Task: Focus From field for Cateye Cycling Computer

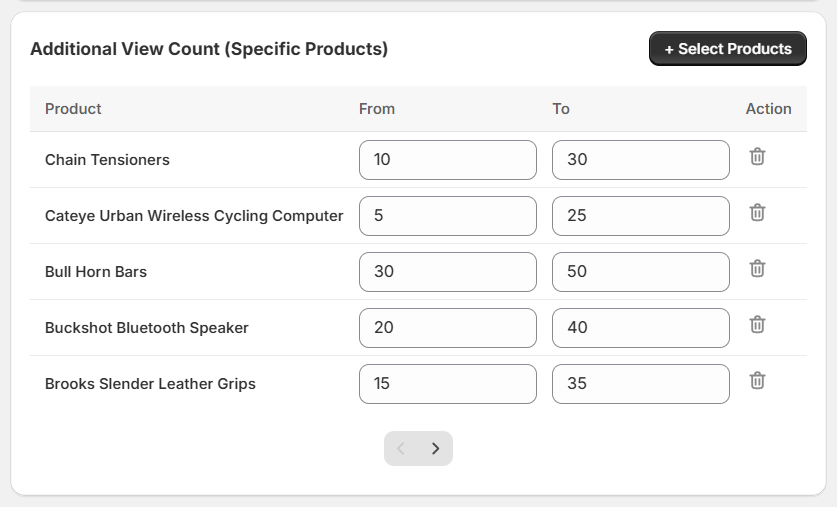Action: [447, 216]
